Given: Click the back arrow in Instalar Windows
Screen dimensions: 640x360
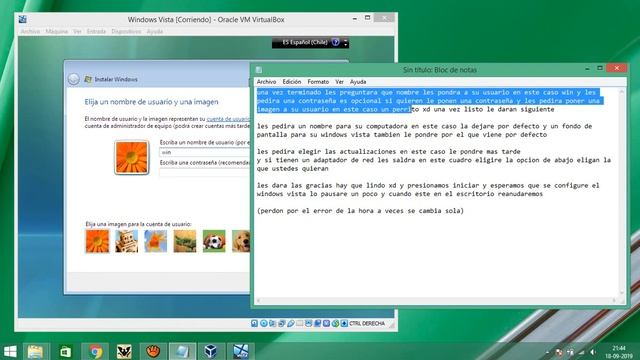Looking at the screenshot, I should pyautogui.click(x=73, y=79).
